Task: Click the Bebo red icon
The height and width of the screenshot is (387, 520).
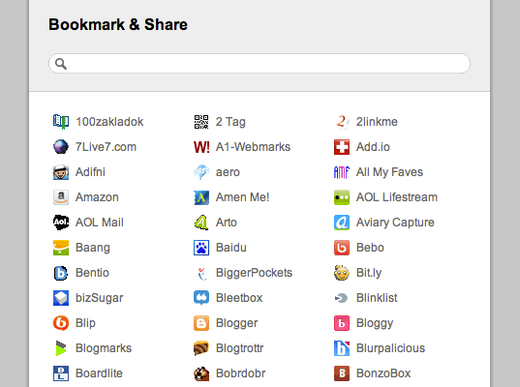Action: tap(342, 248)
